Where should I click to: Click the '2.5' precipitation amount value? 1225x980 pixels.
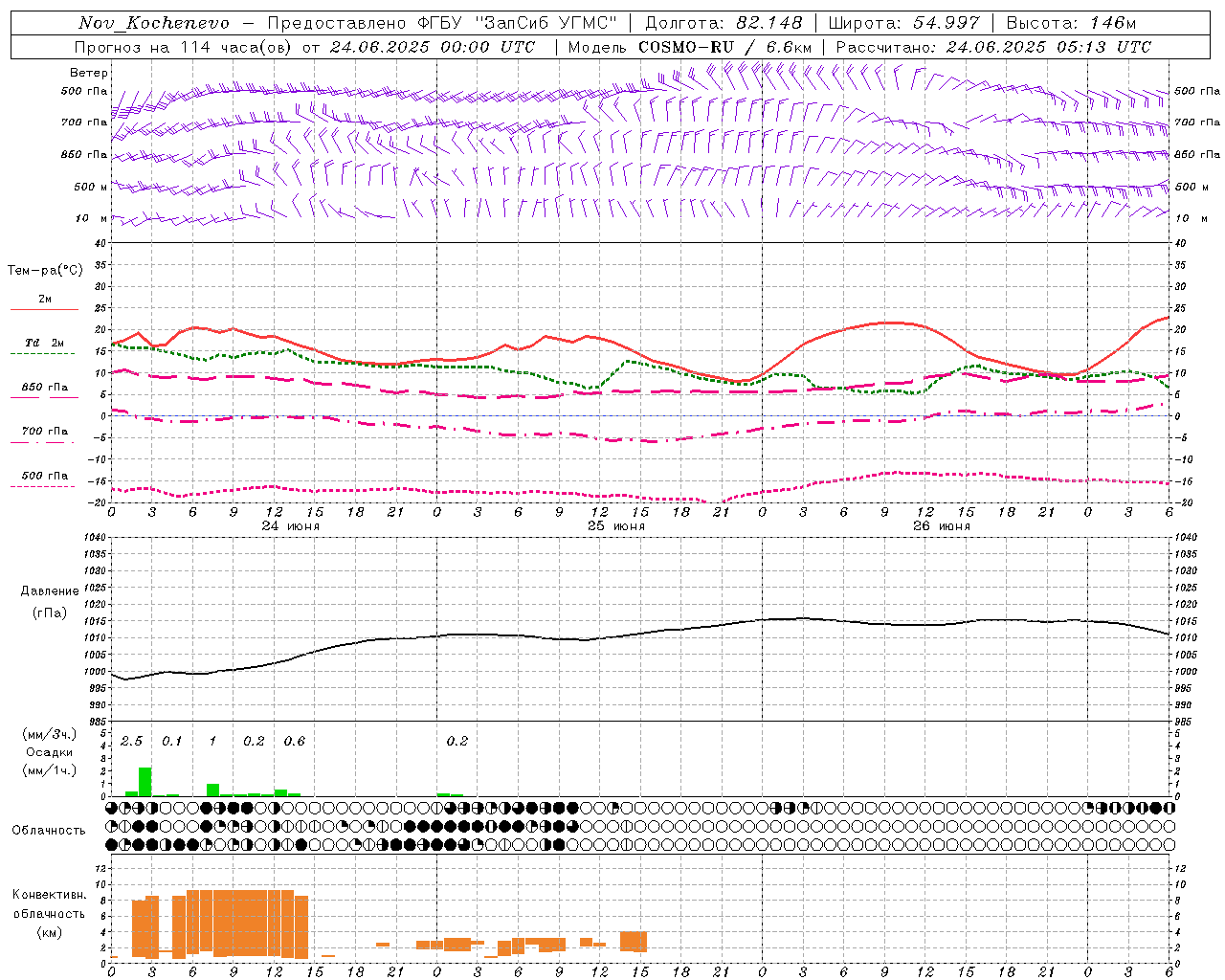click(x=131, y=742)
